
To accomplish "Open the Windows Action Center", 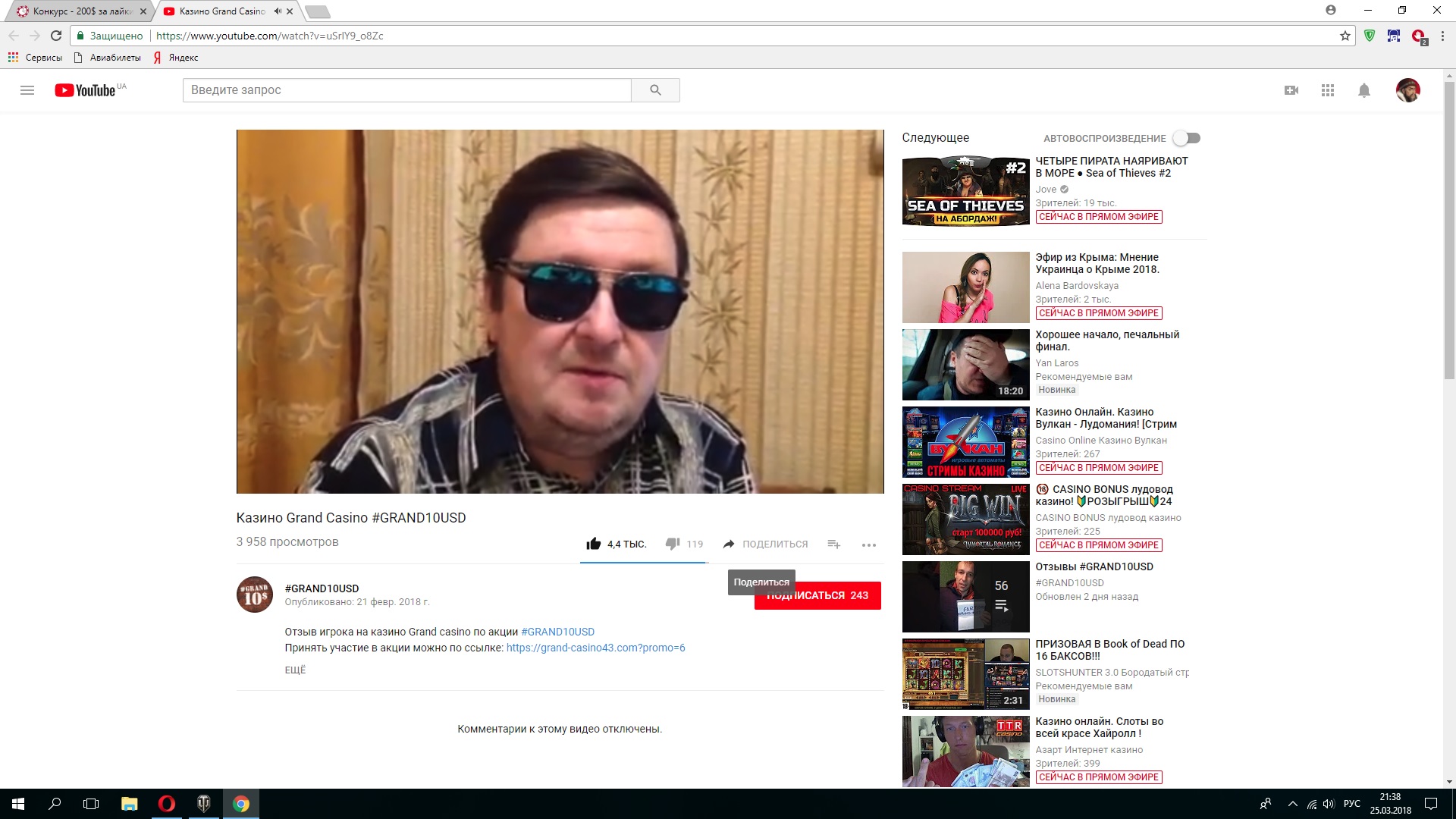I will [1431, 804].
